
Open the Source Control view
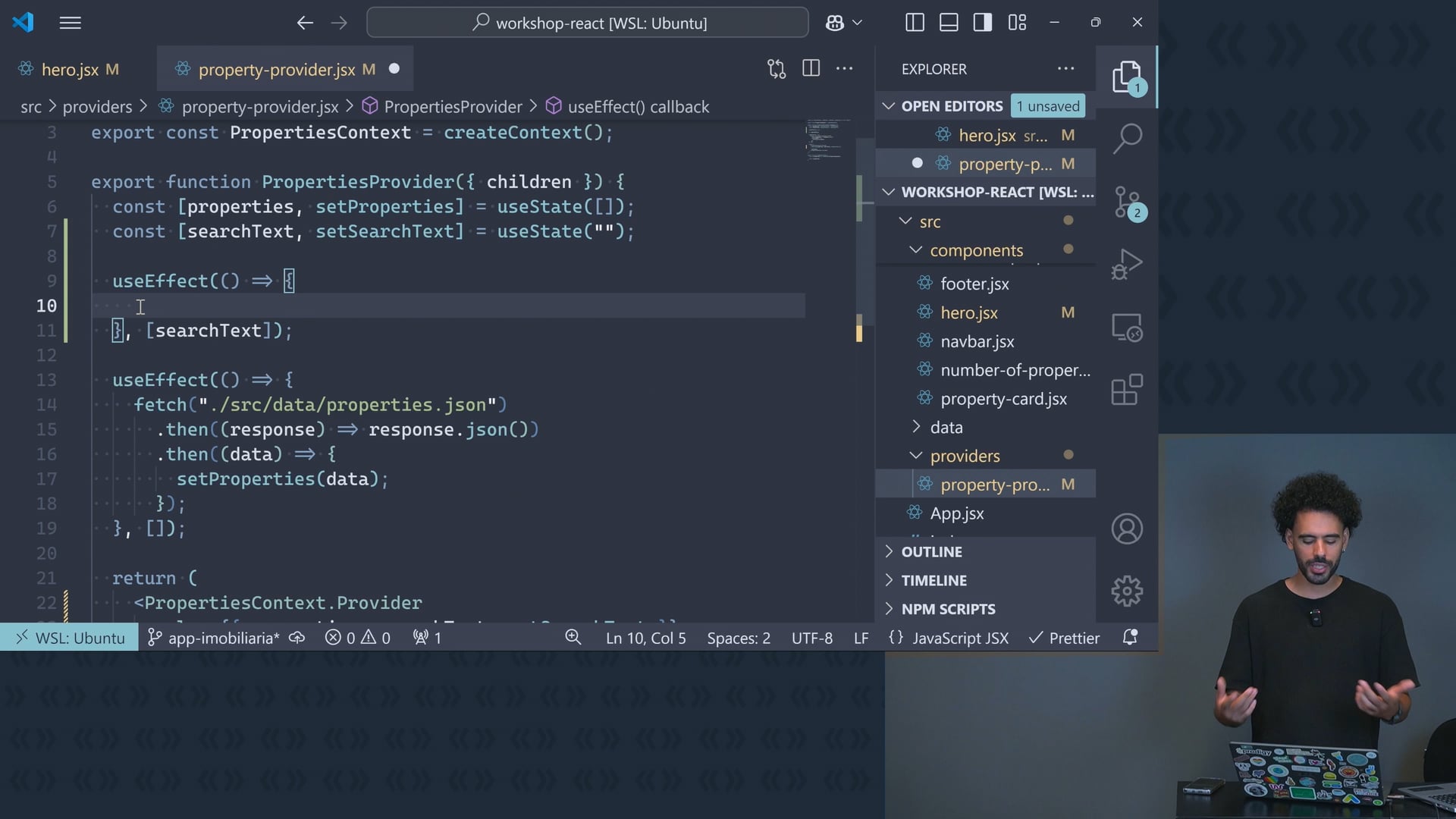coord(1127,202)
